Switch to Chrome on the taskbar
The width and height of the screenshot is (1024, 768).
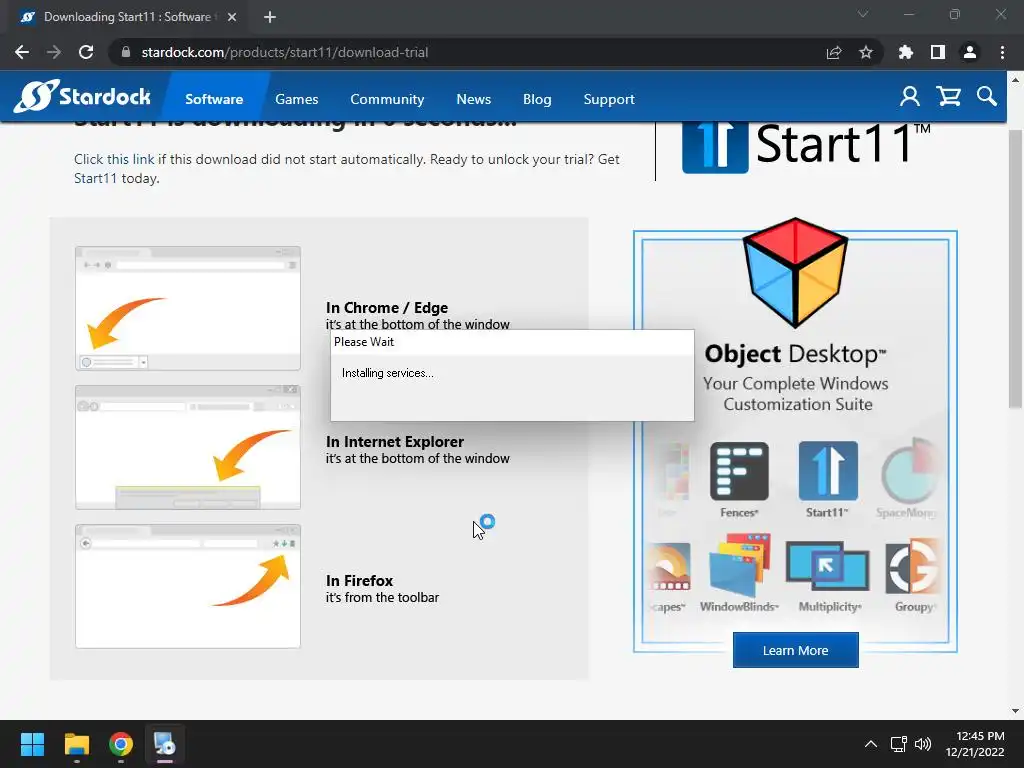[x=121, y=744]
